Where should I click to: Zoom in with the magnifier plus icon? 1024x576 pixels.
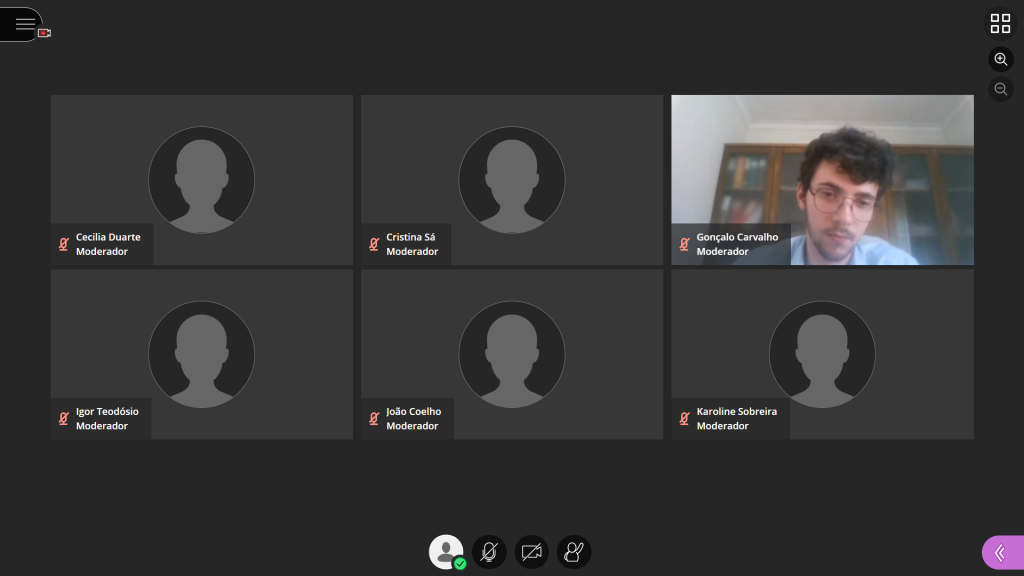click(x=1000, y=59)
